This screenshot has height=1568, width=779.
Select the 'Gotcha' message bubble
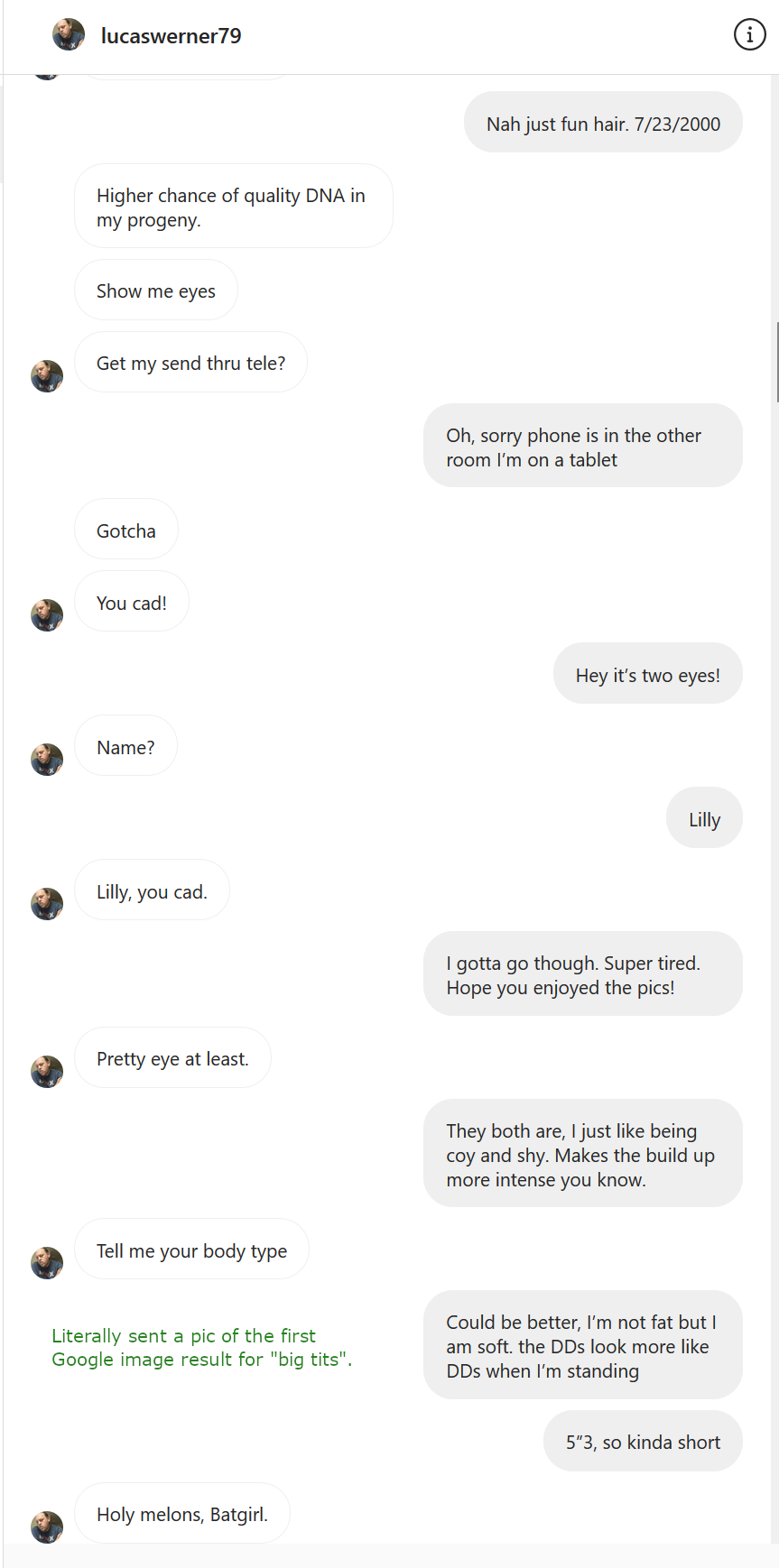pyautogui.click(x=126, y=529)
